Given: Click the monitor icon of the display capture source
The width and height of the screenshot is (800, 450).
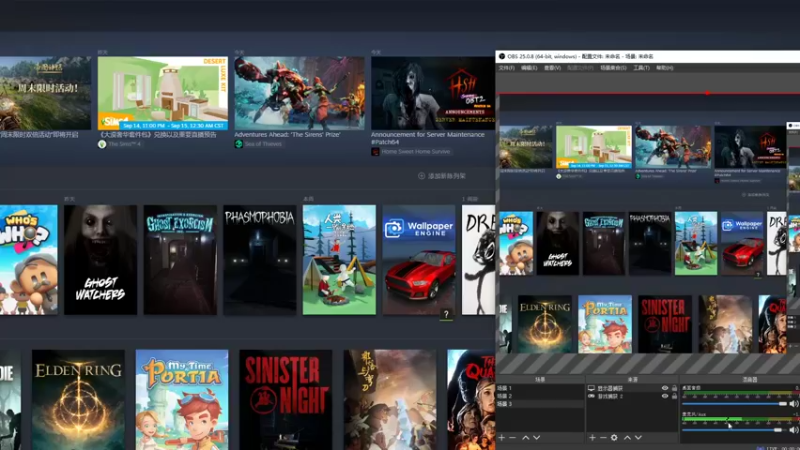Looking at the screenshot, I should [x=591, y=388].
